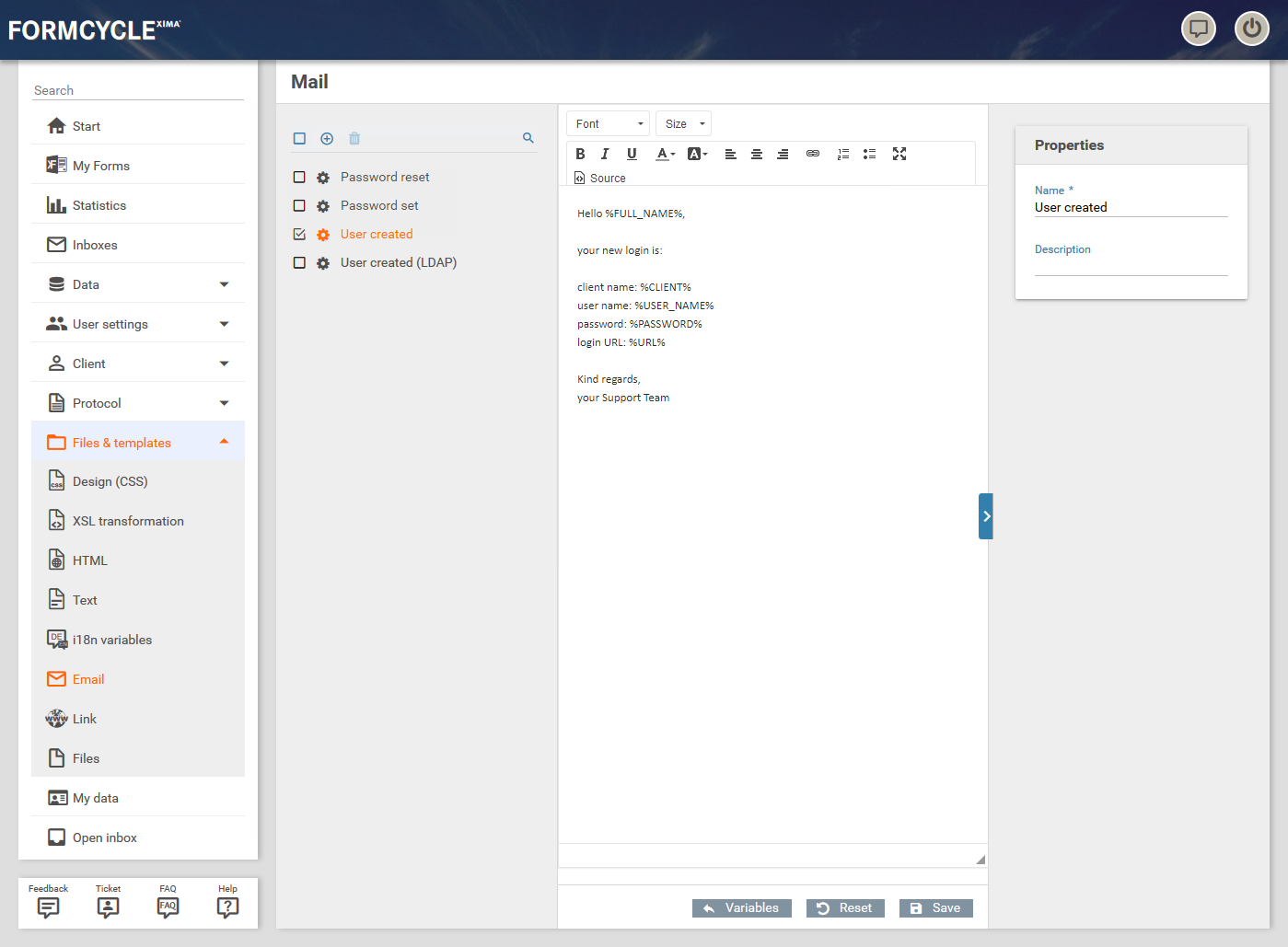Insert numbered list in editor
The image size is (1288, 947).
(842, 154)
